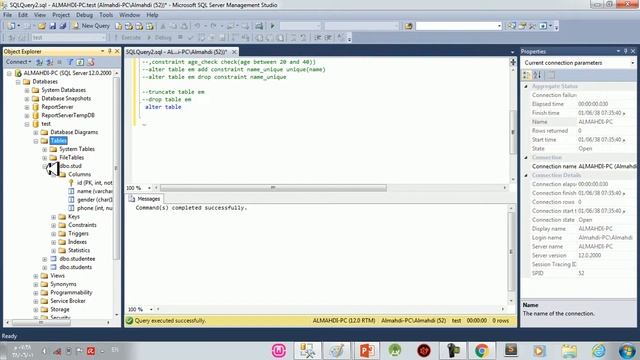
Task: Expand the Constraints folder under dbo.stud
Action: 54,225
